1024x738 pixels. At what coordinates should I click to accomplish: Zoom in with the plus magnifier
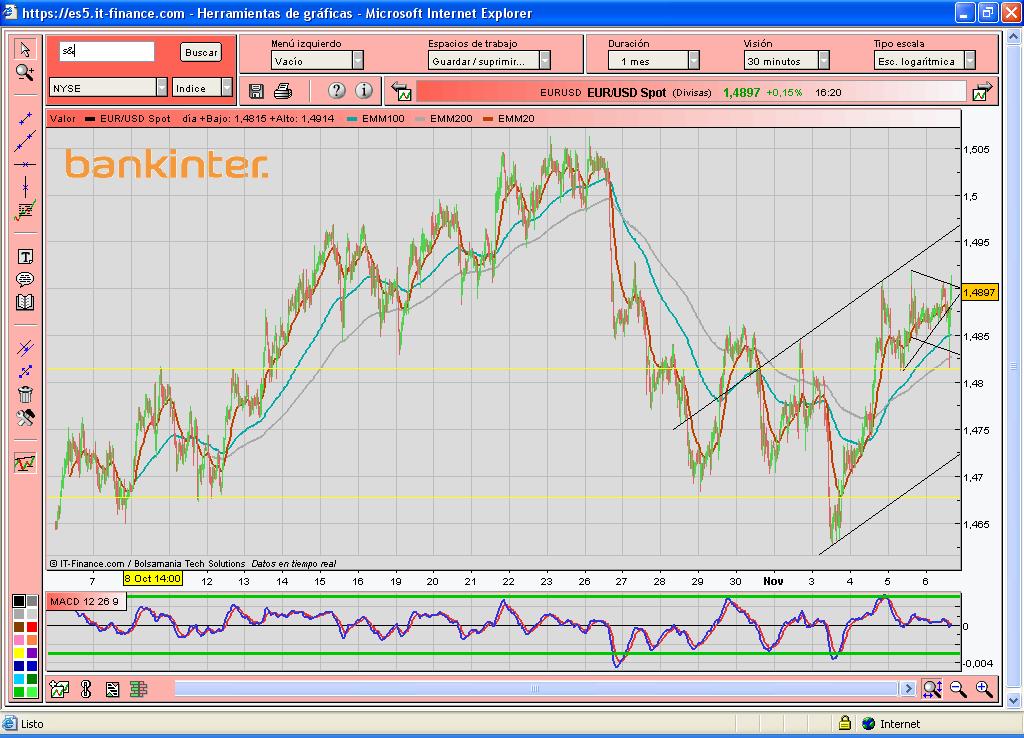click(984, 688)
